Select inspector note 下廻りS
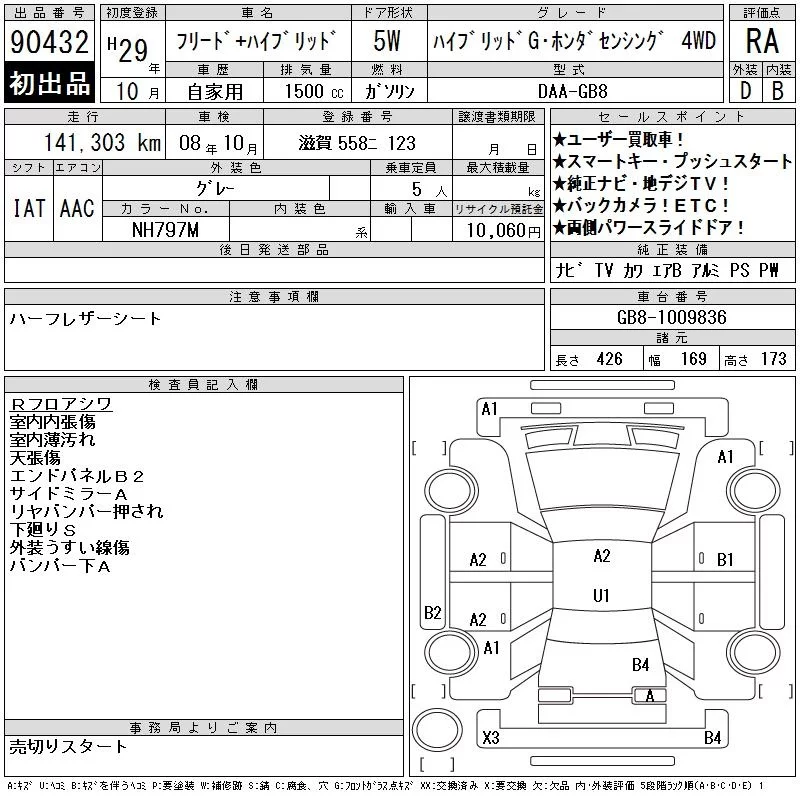 (43, 530)
